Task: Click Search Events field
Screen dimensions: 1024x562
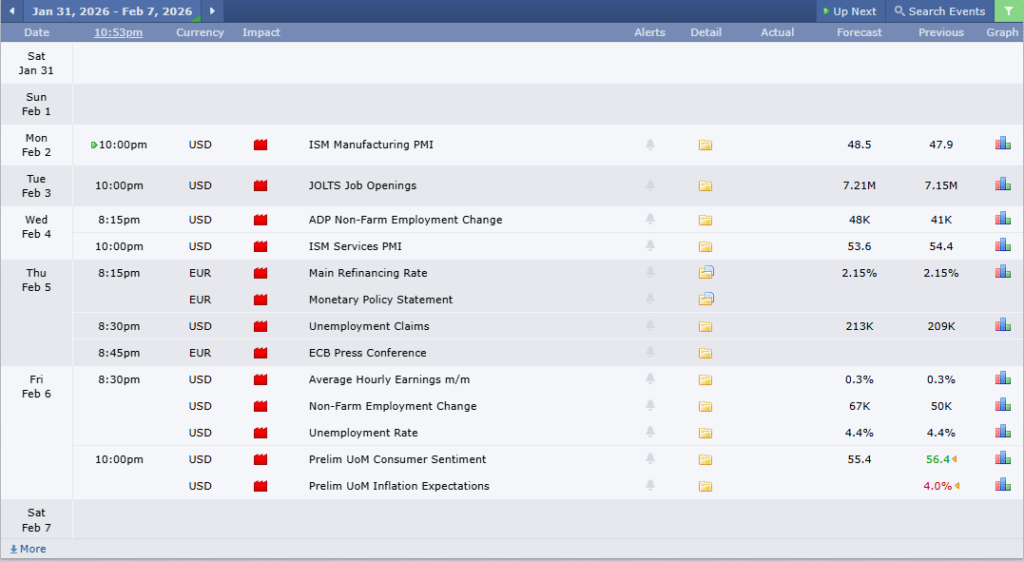Action: 939,11
